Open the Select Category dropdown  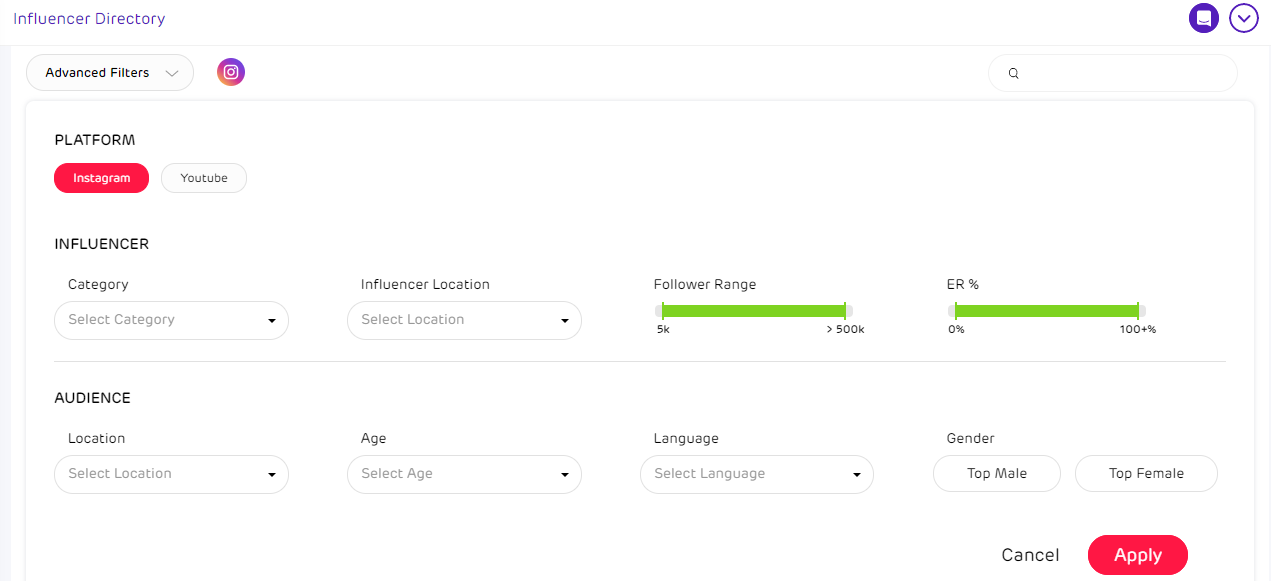point(171,320)
